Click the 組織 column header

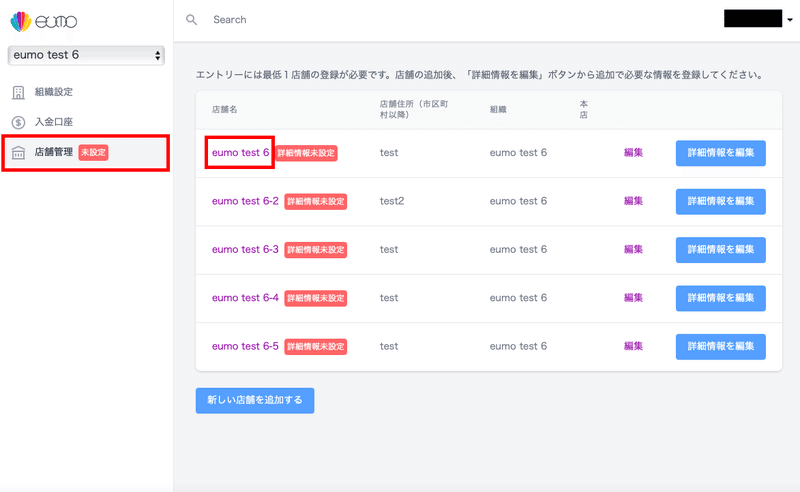tap(498, 110)
